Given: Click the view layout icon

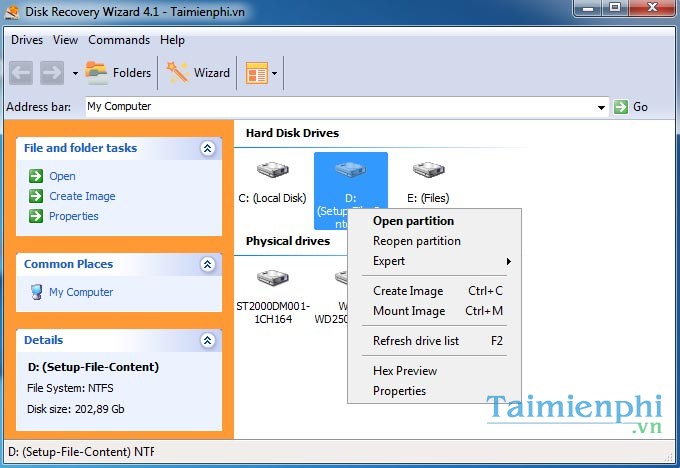Looking at the screenshot, I should (257, 72).
